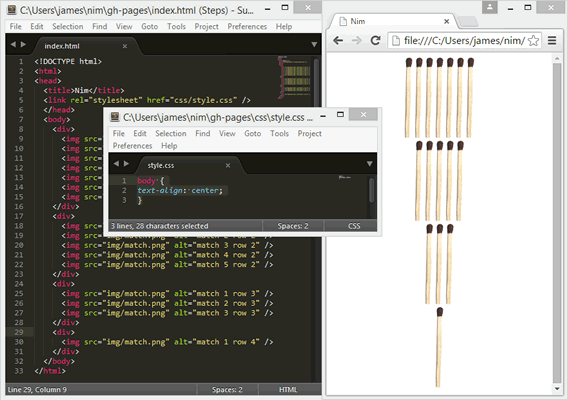
Task: Open Project menu in style.css window
Action: 309,133
